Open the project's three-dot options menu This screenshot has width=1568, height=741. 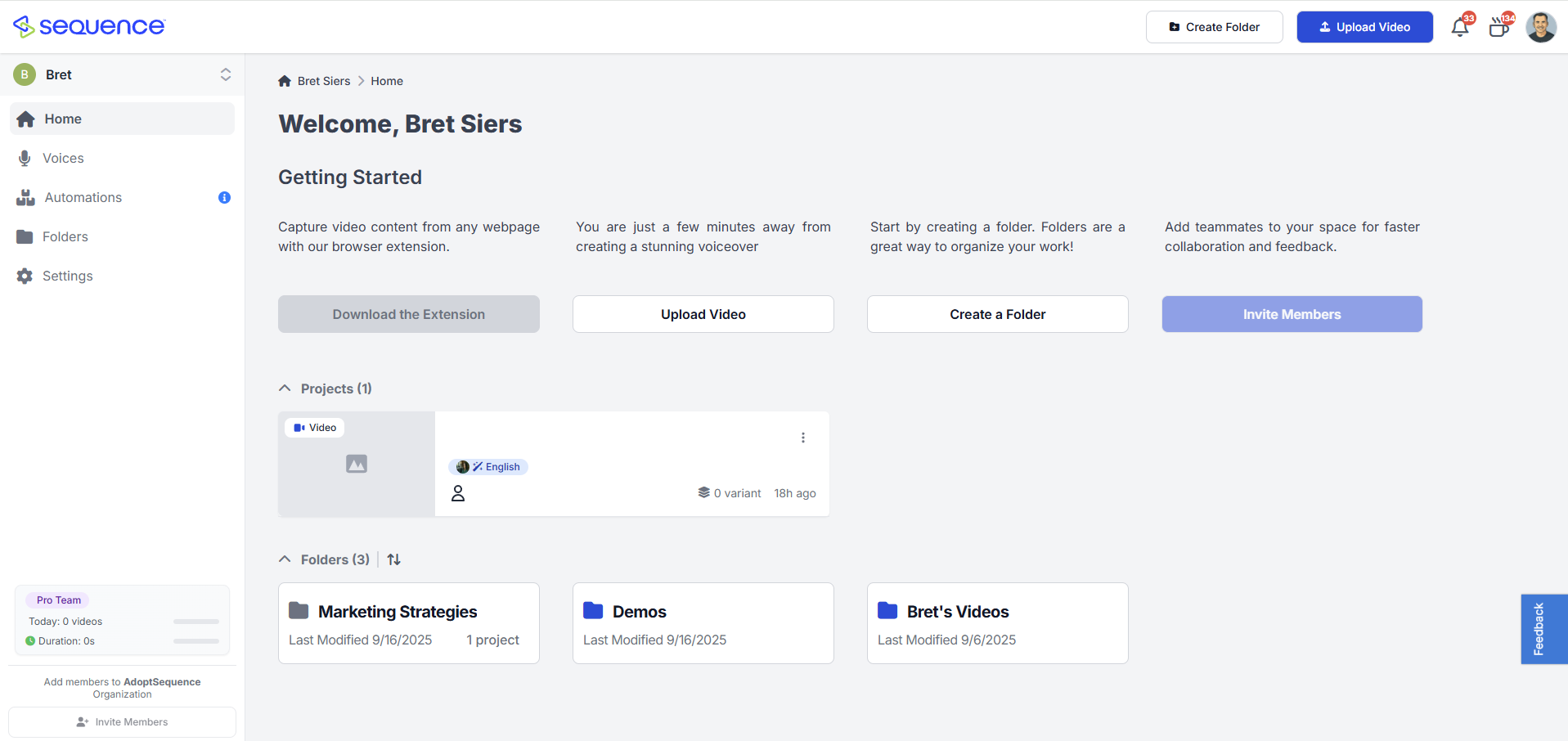coord(803,438)
